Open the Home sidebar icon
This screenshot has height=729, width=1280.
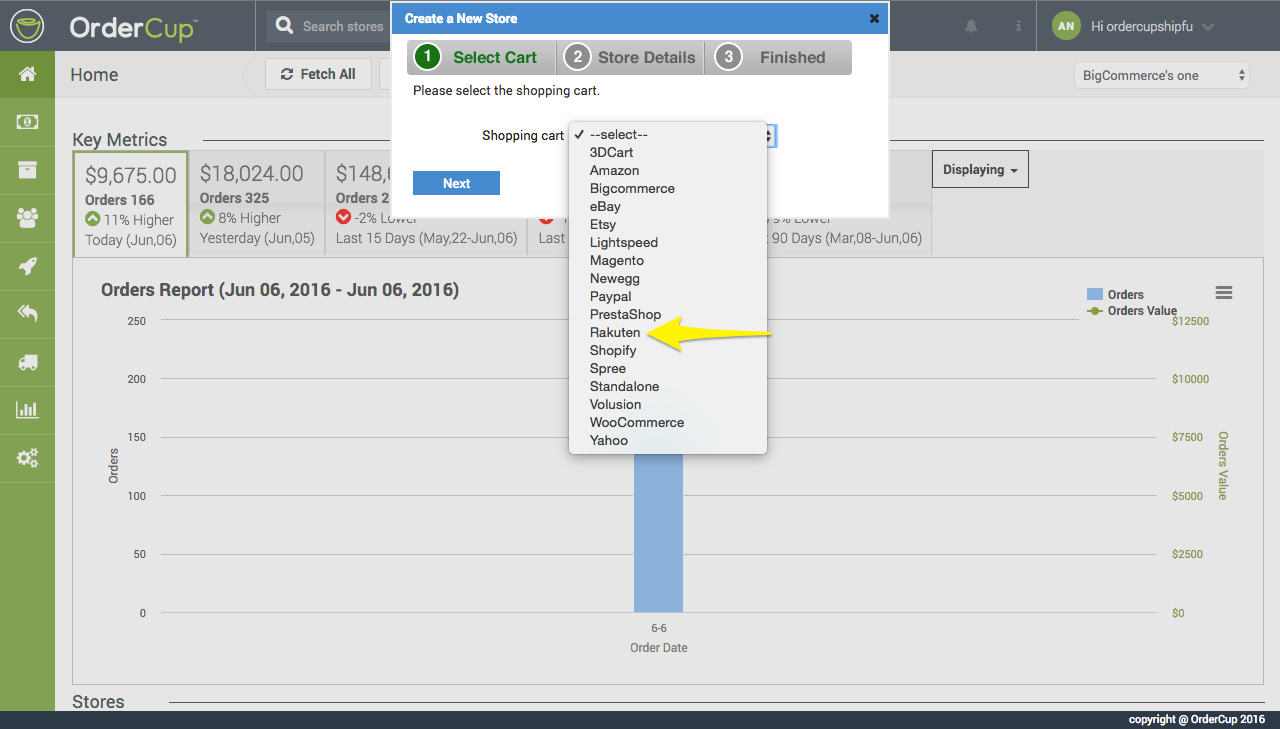tap(27, 74)
